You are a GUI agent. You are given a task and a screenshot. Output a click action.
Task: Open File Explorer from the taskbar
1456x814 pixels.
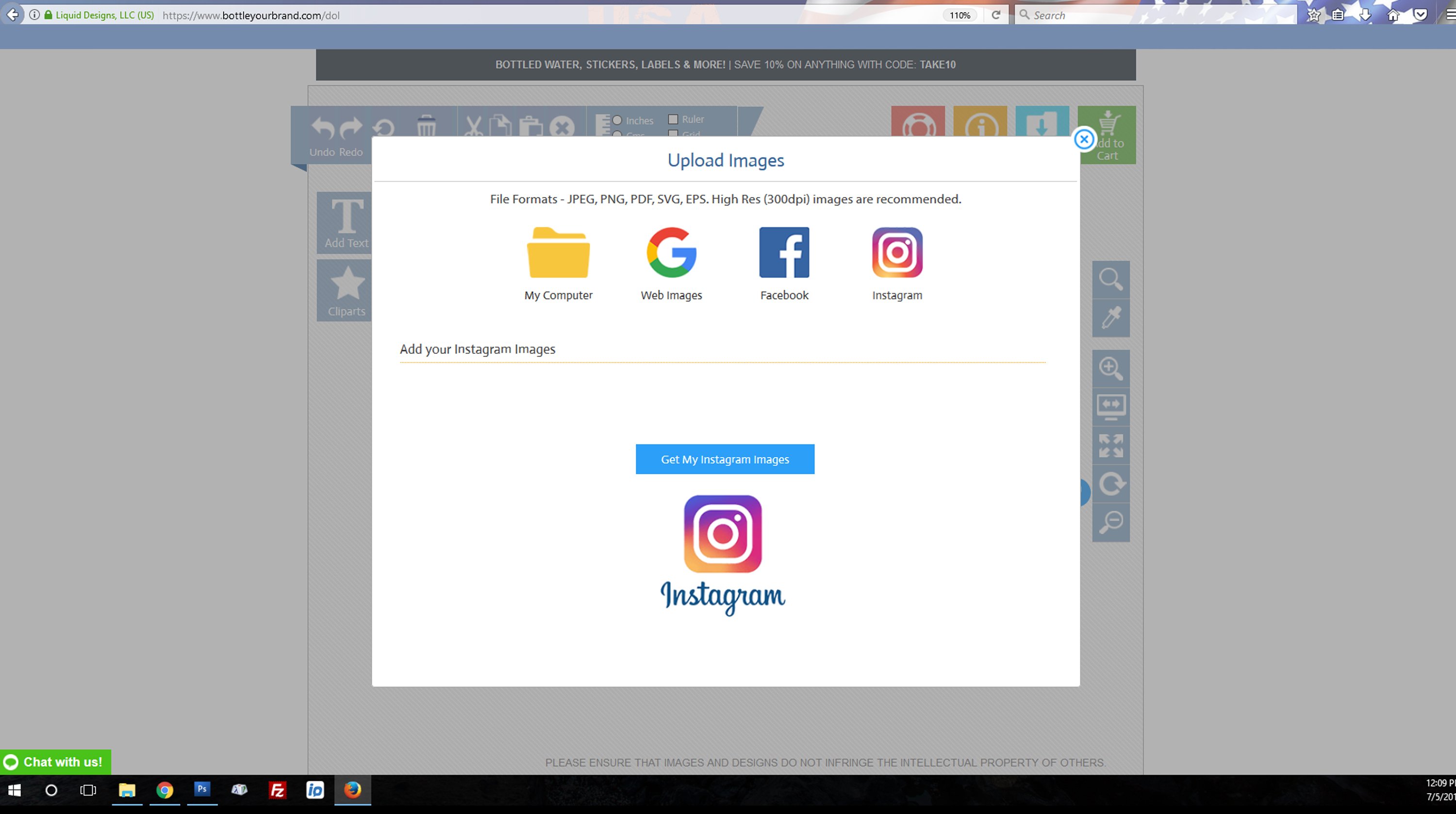(127, 790)
